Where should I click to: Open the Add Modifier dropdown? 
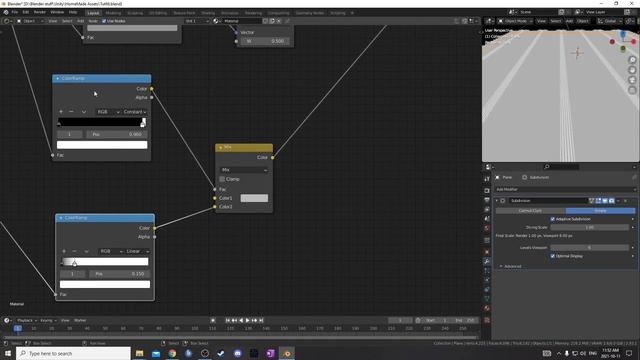point(566,189)
